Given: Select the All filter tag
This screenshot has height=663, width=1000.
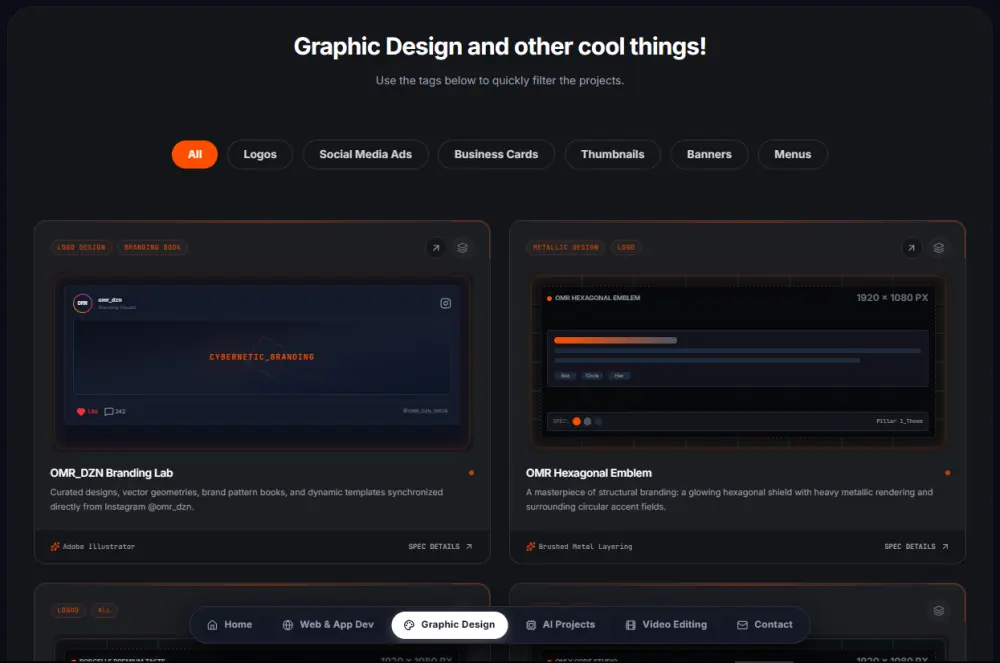Looking at the screenshot, I should pos(195,154).
